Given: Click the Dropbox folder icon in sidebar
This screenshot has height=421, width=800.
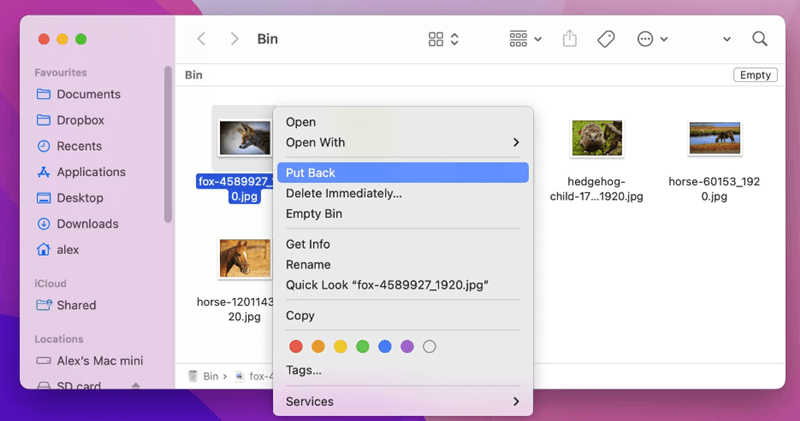Looking at the screenshot, I should pyautogui.click(x=44, y=120).
